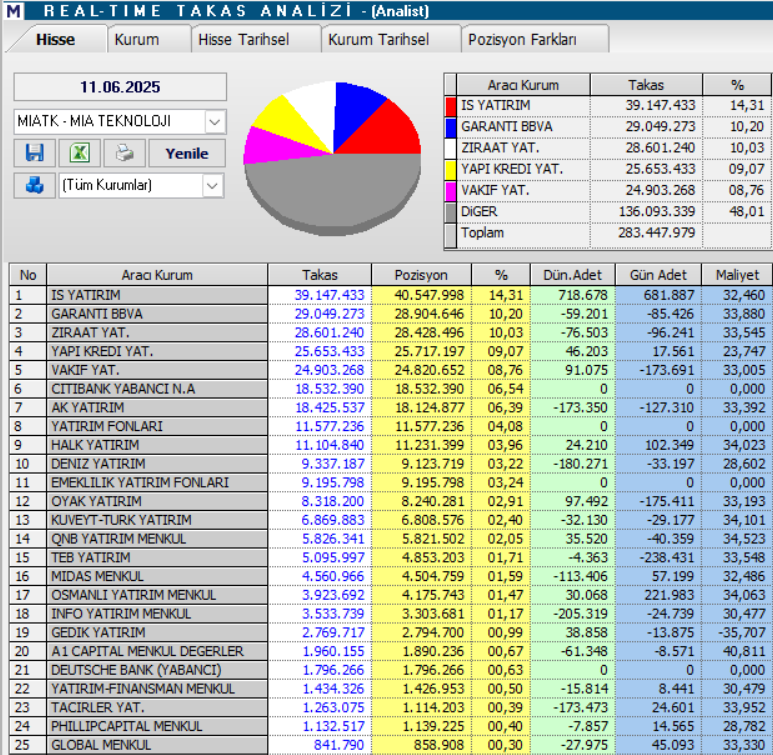Select the TEB YATIRIM row

coord(391,557)
